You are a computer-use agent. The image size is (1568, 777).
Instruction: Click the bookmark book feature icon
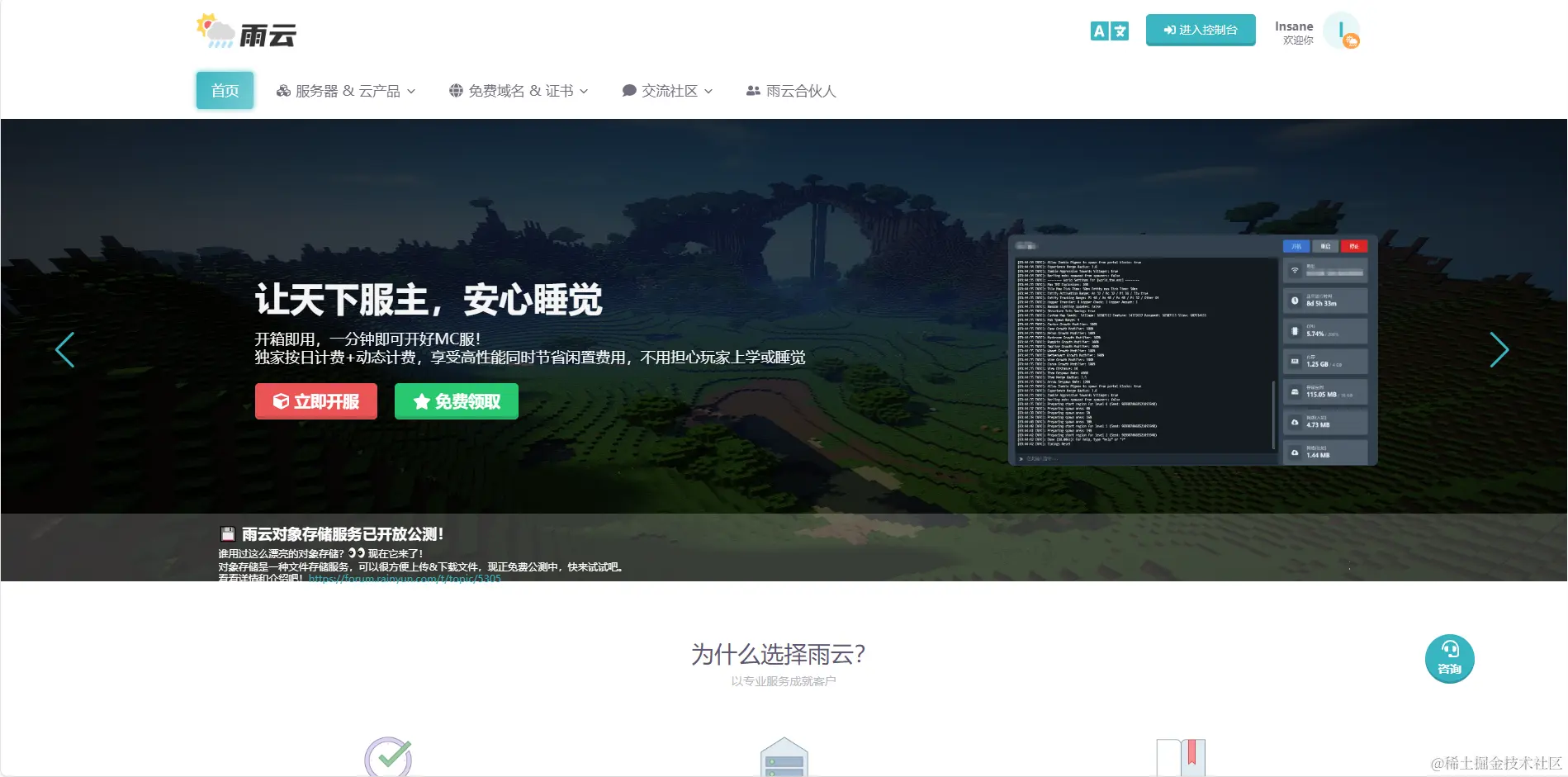pyautogui.click(x=1181, y=757)
